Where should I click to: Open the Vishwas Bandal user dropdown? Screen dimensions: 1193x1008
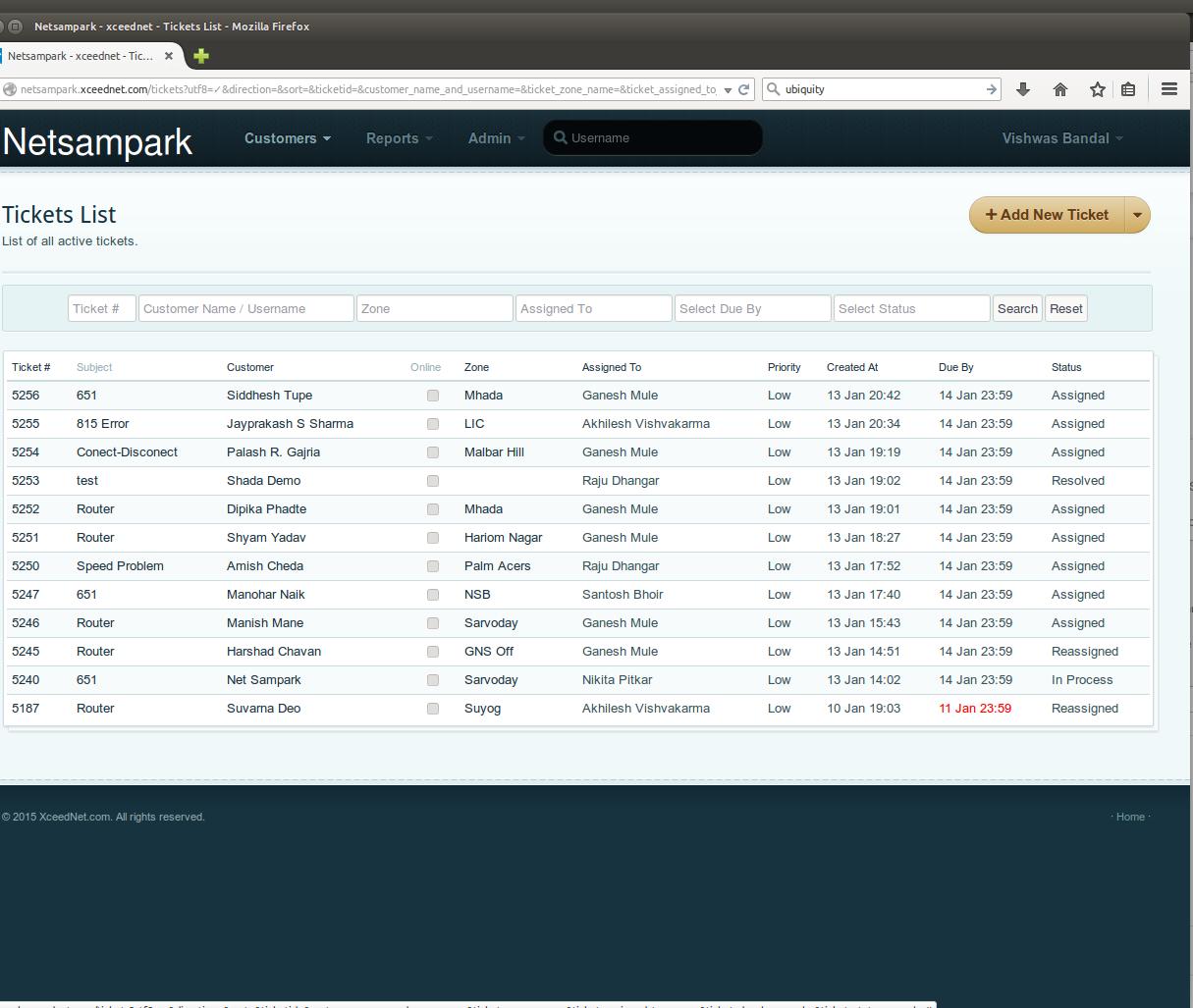1061,138
